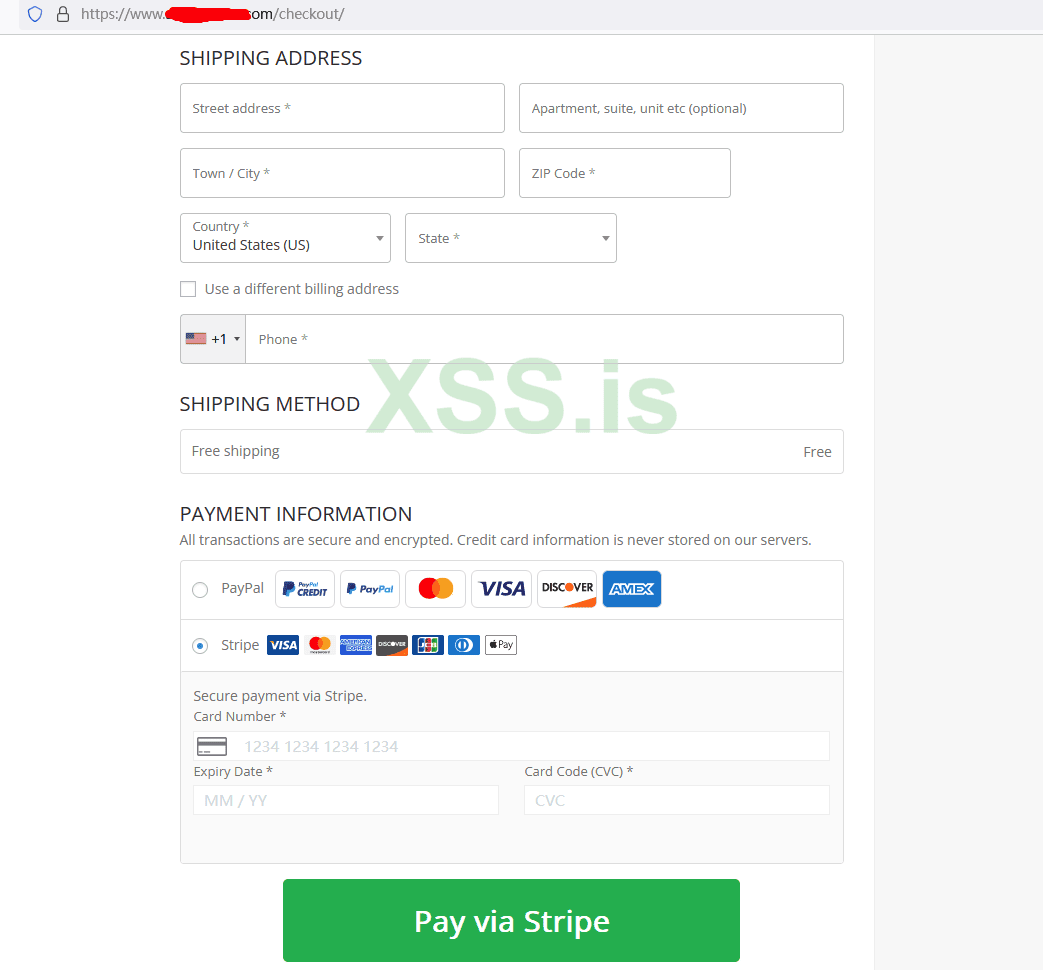Click the ZIP Code field

[625, 173]
